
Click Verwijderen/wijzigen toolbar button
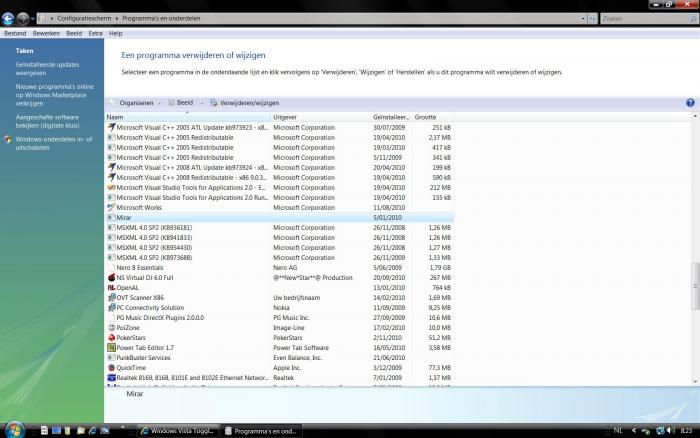click(245, 103)
